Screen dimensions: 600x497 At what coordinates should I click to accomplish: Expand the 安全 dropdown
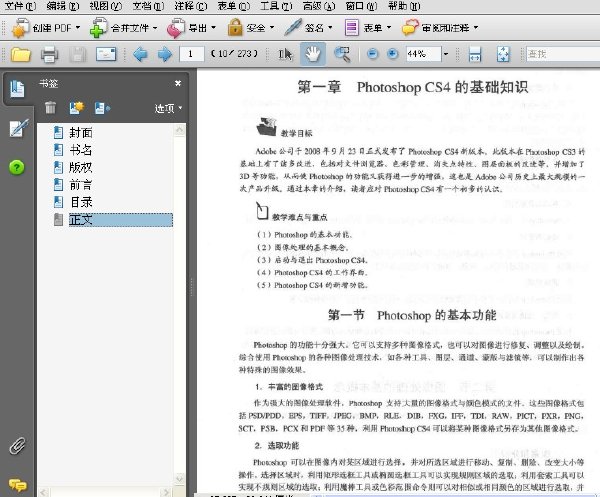tap(272, 28)
